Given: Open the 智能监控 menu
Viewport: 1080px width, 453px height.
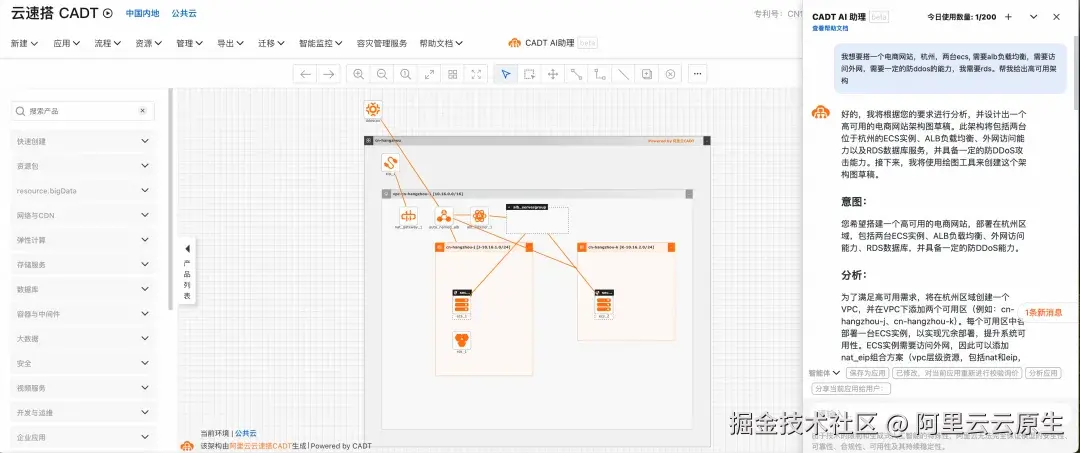Looking at the screenshot, I should click(x=321, y=43).
